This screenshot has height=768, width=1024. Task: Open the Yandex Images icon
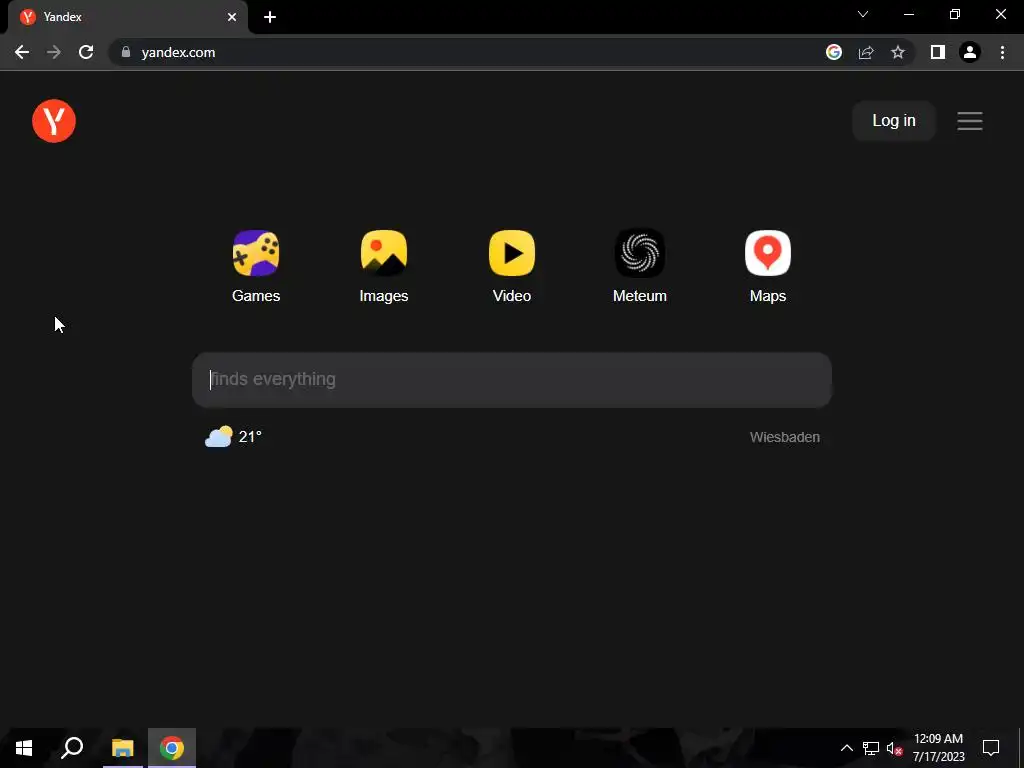coord(384,253)
